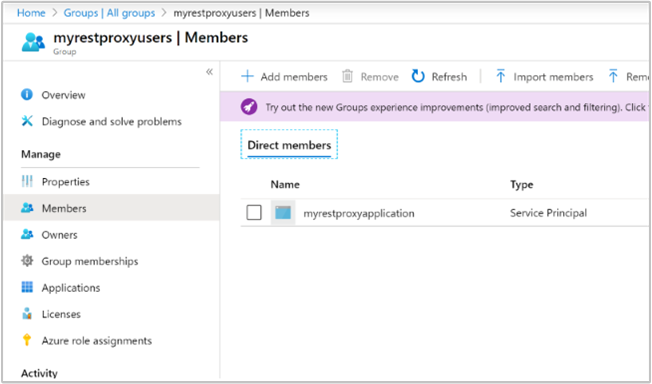Click the myrestproxyusers | Members breadcrumb text

[241, 13]
